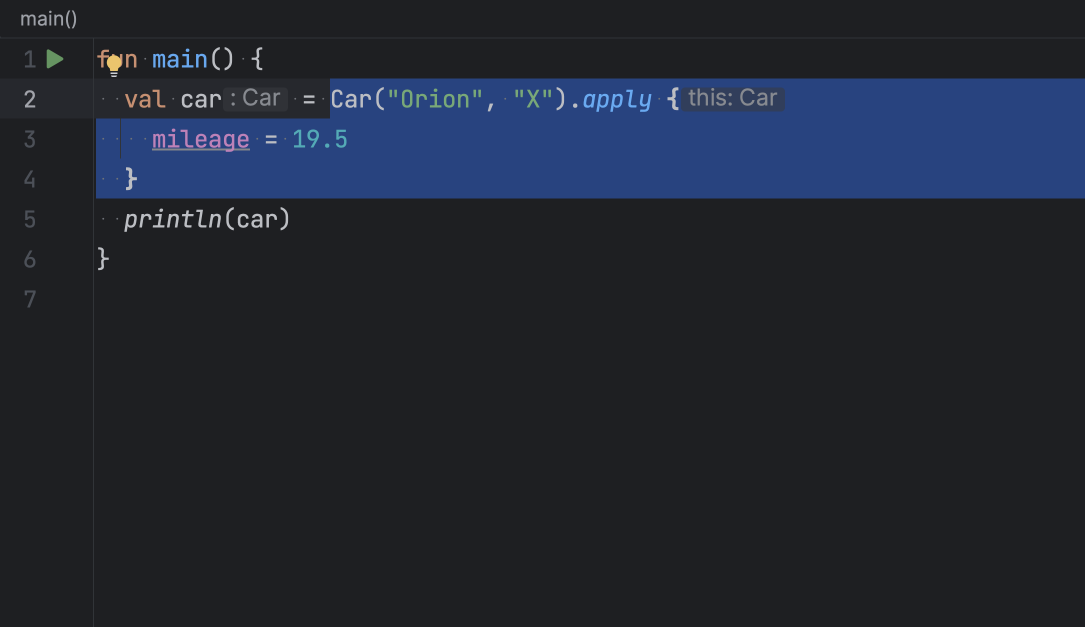1085x627 pixels.
Task: Click line number 3 in gutter
Action: click(29, 139)
